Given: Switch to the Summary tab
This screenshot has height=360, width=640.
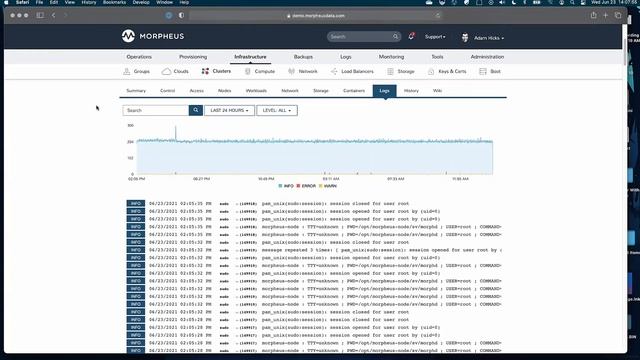Looking at the screenshot, I should 136,91.
